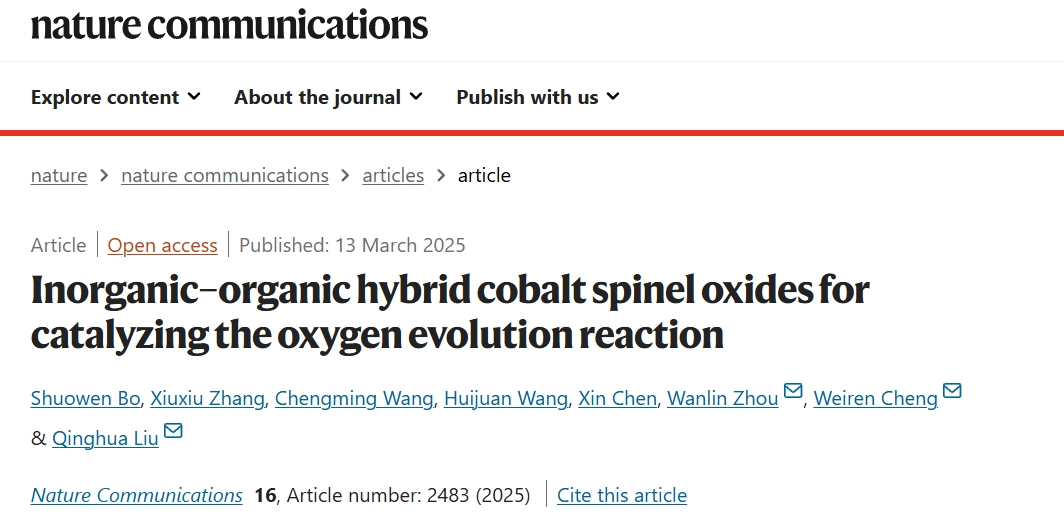Open author Shuowen Bo's profile
This screenshot has height=520, width=1064.
86,398
